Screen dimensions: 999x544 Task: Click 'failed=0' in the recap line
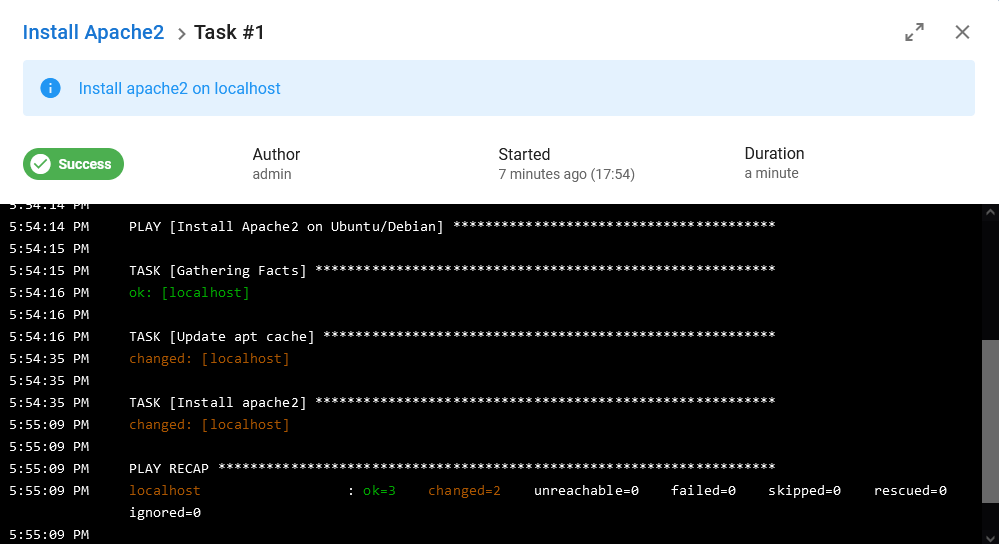click(x=703, y=490)
